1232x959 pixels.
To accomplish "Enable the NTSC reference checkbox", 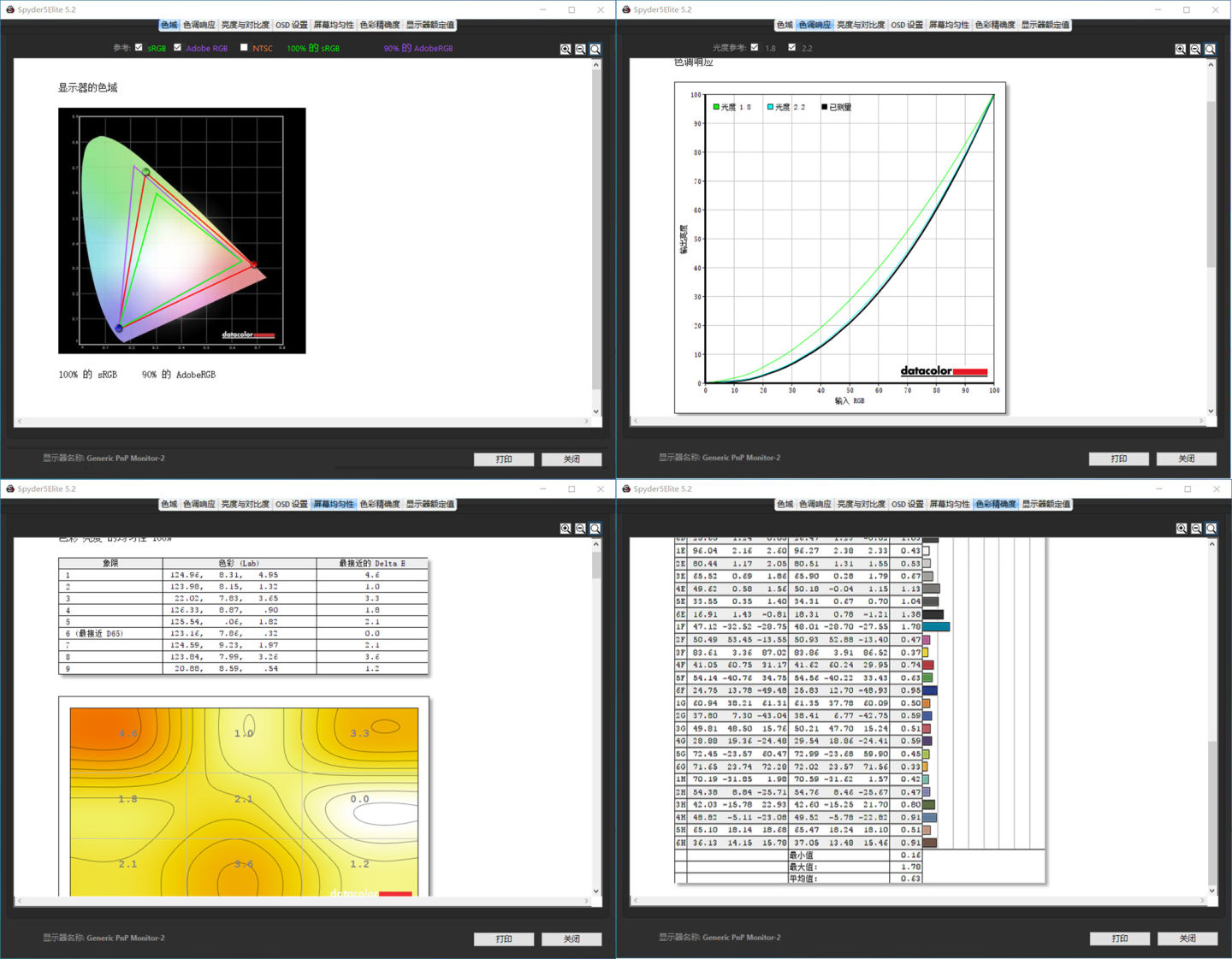I will [x=244, y=48].
